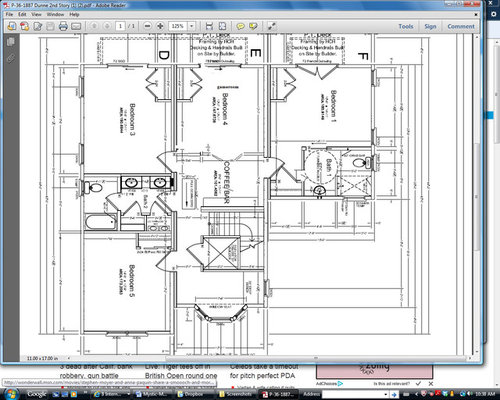
Task: Expand the Comment pane
Action: coord(461,26)
